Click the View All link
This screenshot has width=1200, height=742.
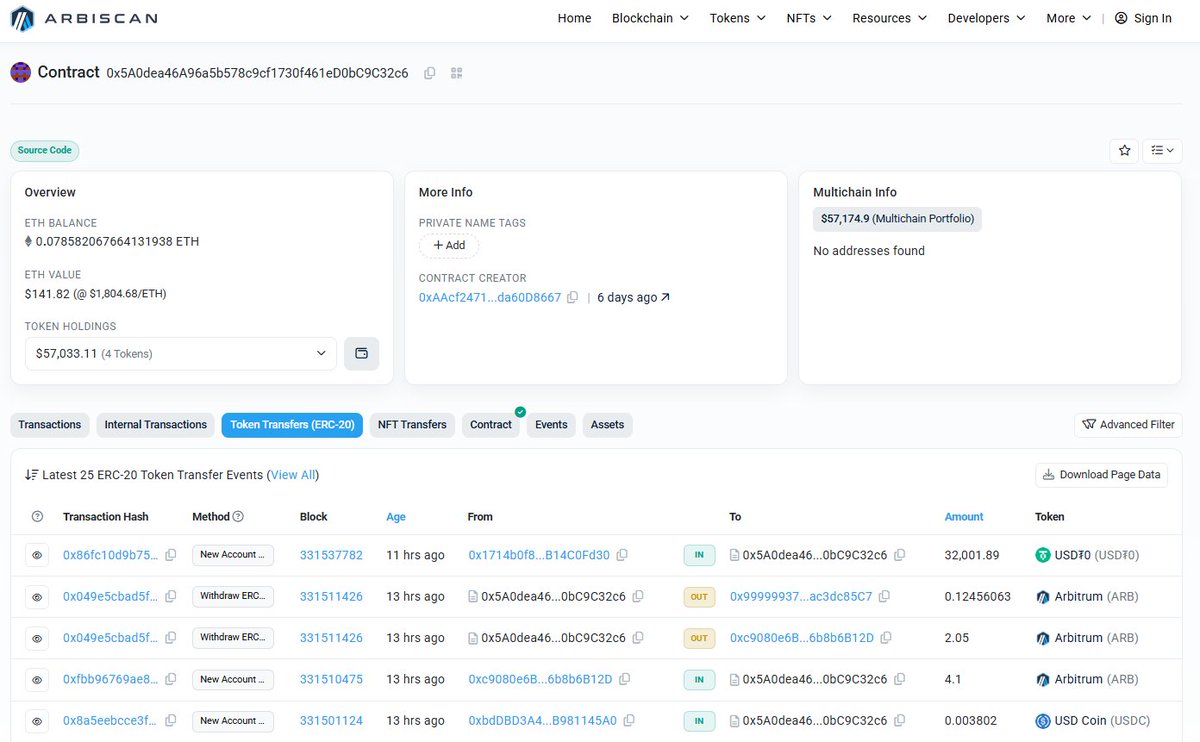click(293, 475)
